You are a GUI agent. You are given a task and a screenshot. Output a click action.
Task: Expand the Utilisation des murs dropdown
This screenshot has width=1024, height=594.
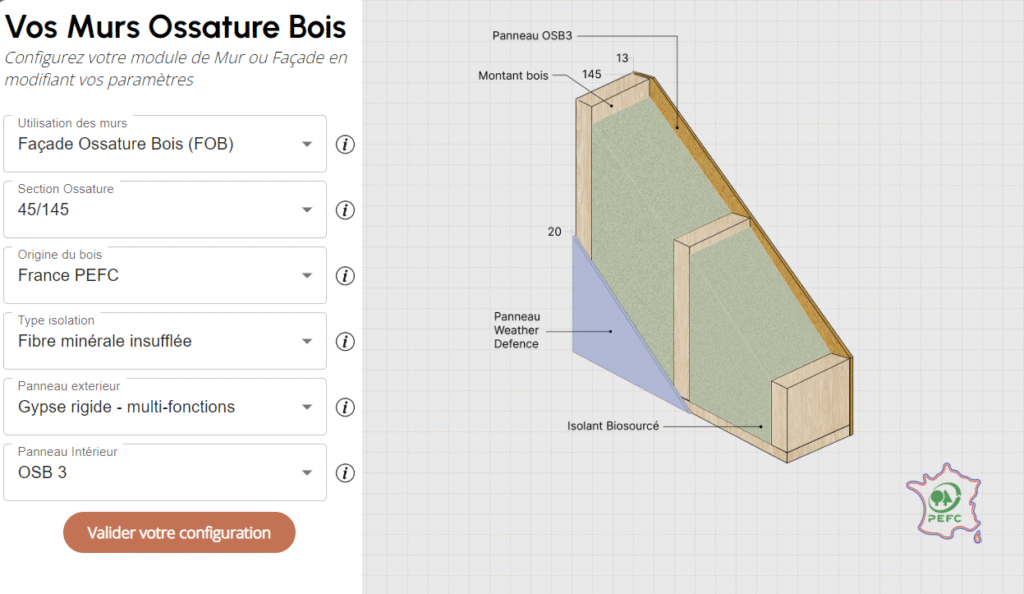pyautogui.click(x=307, y=144)
